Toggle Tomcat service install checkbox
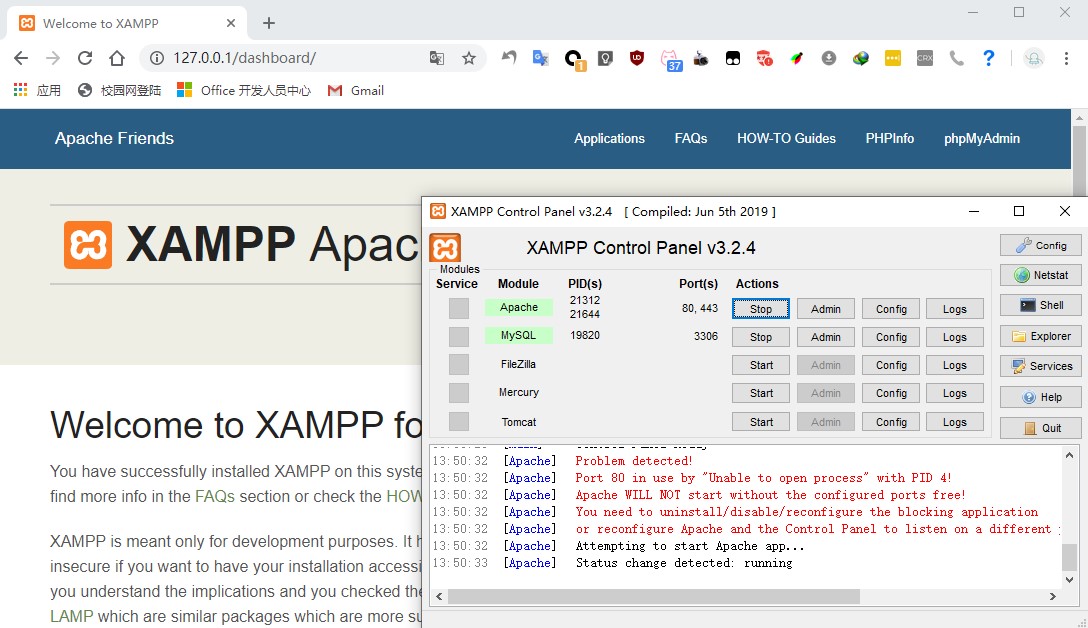Image resolution: width=1088 pixels, height=628 pixels. [459, 422]
